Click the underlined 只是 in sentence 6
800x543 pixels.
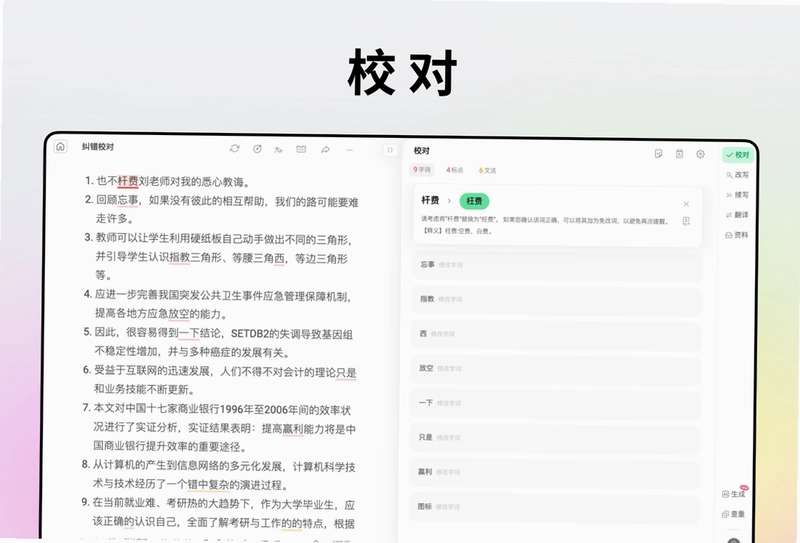pos(346,373)
